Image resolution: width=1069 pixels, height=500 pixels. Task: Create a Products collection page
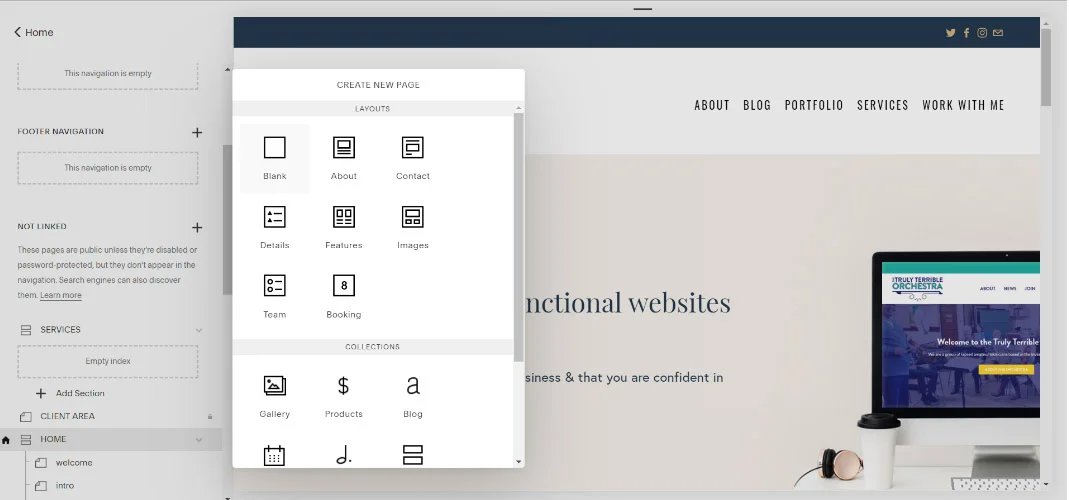(344, 396)
